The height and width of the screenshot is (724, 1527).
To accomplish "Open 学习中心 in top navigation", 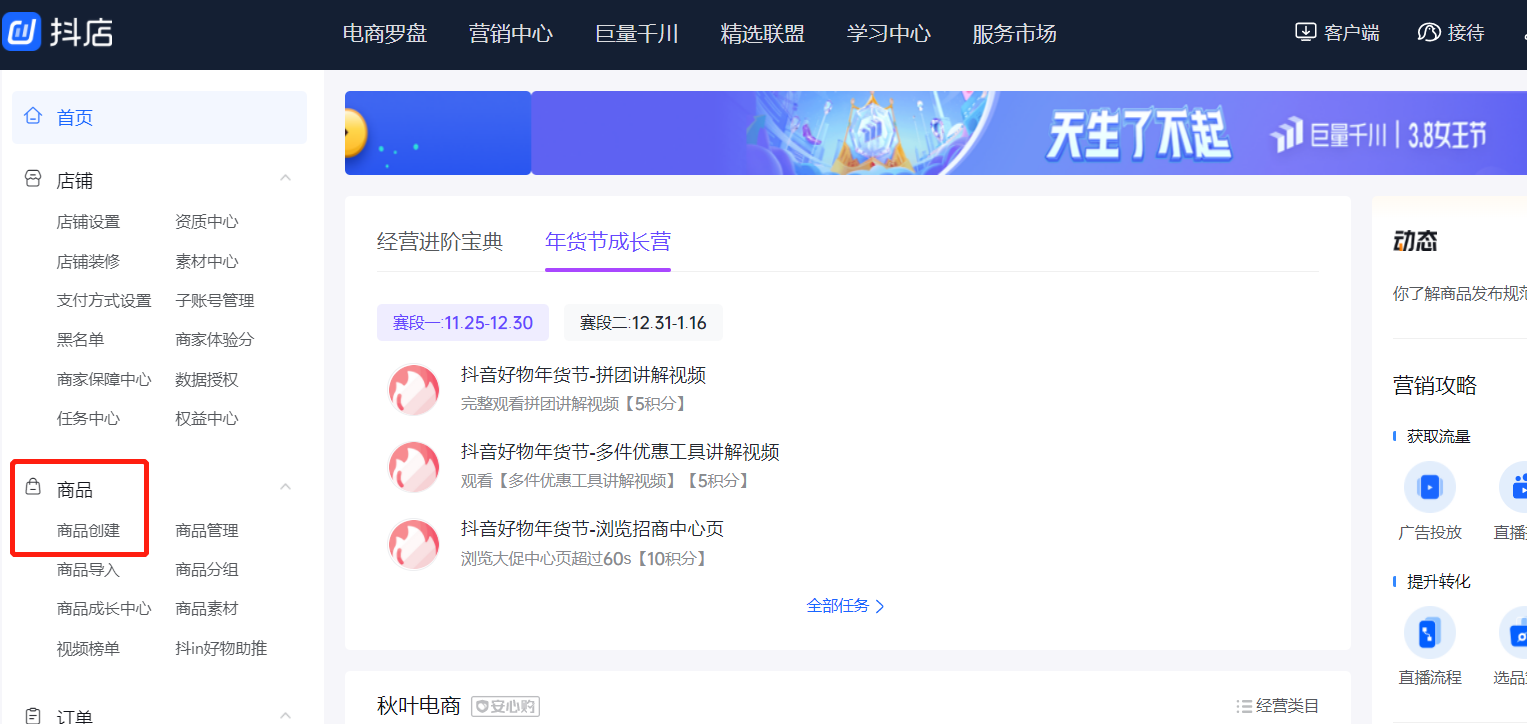I will point(889,33).
